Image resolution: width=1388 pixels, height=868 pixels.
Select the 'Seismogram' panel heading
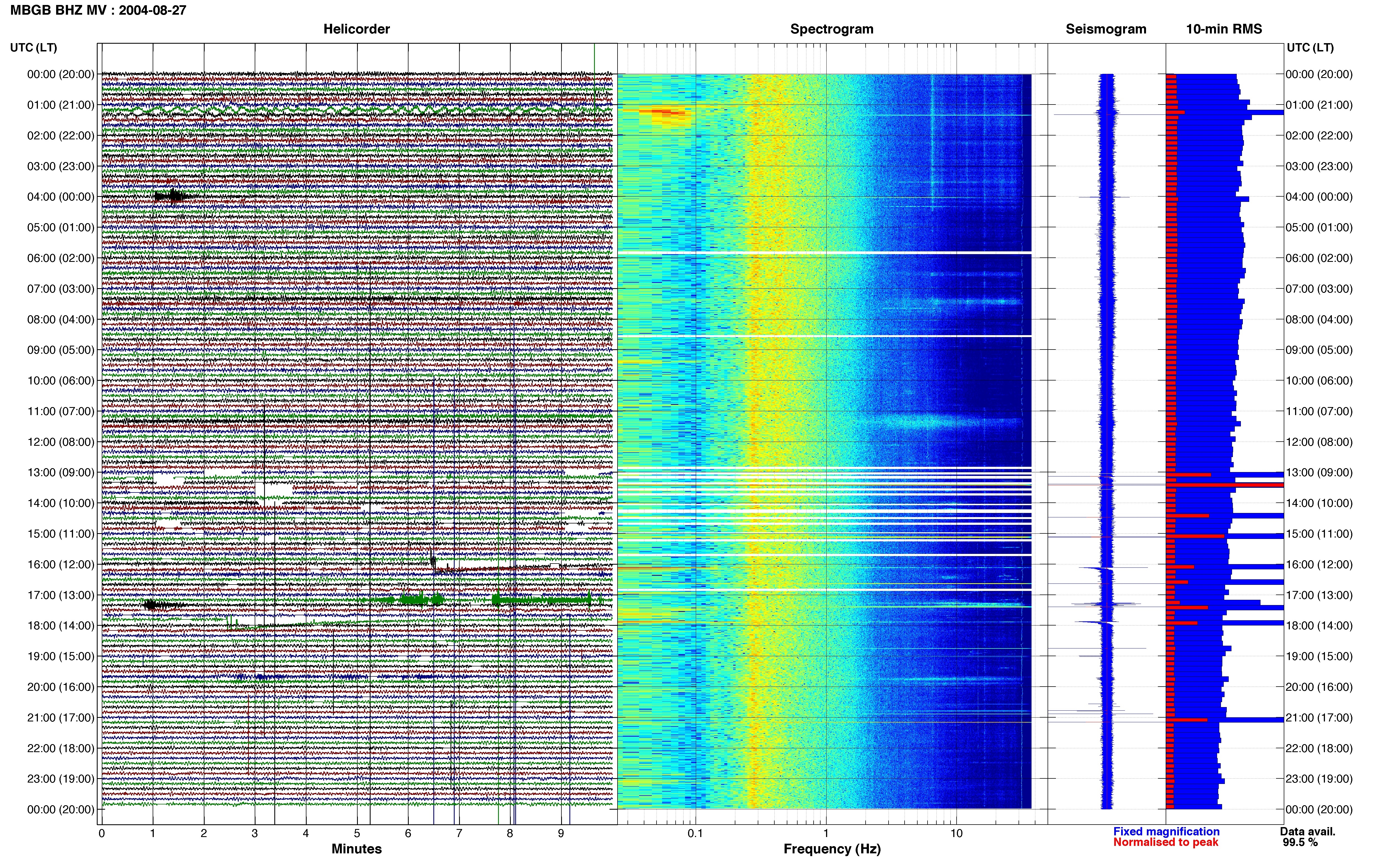(x=1106, y=29)
